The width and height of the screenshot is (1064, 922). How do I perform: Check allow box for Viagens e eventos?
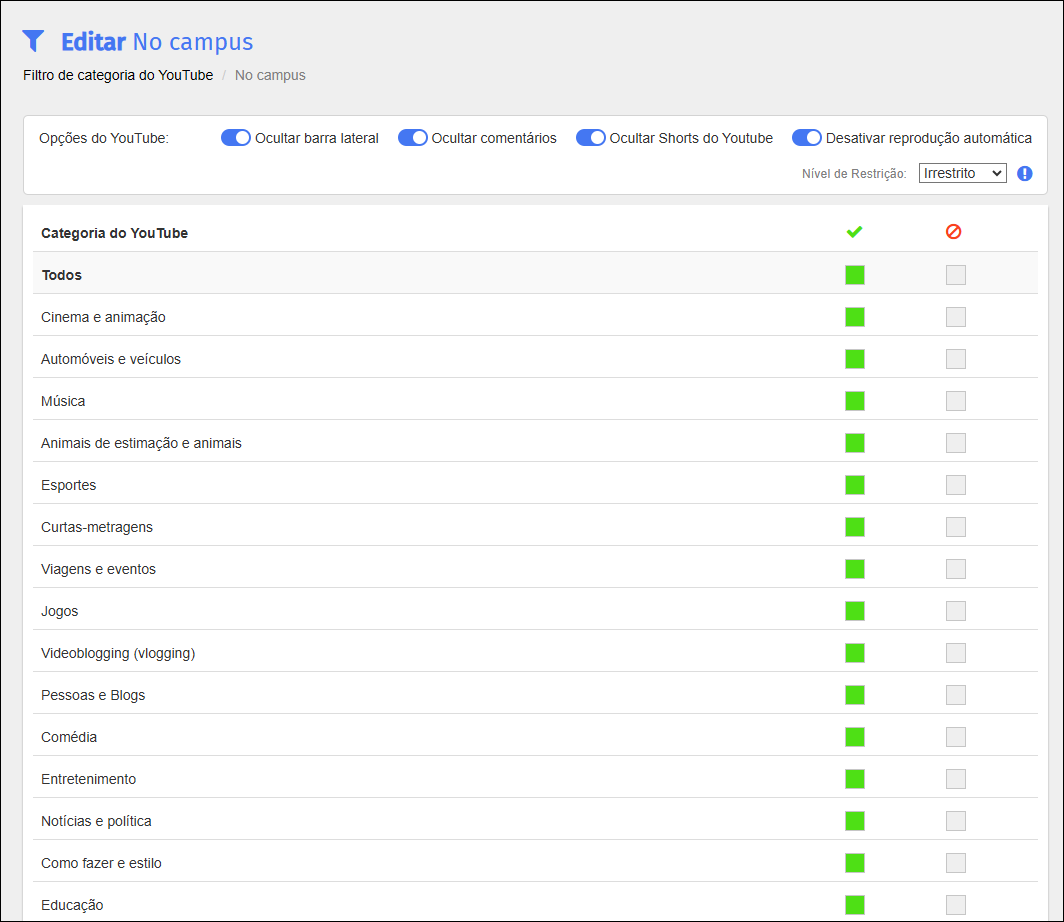(x=855, y=569)
